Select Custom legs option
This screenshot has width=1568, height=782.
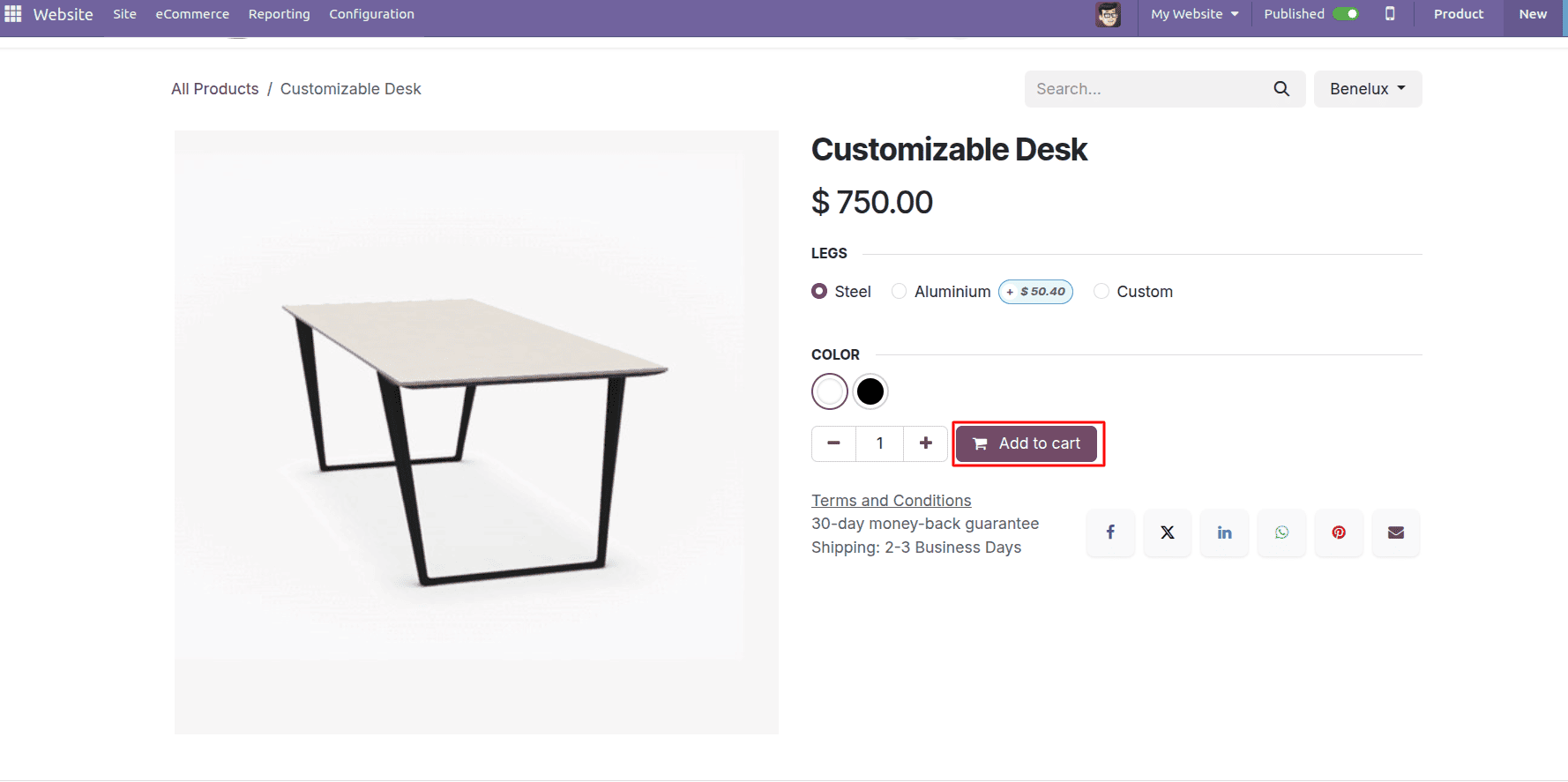point(1101,292)
